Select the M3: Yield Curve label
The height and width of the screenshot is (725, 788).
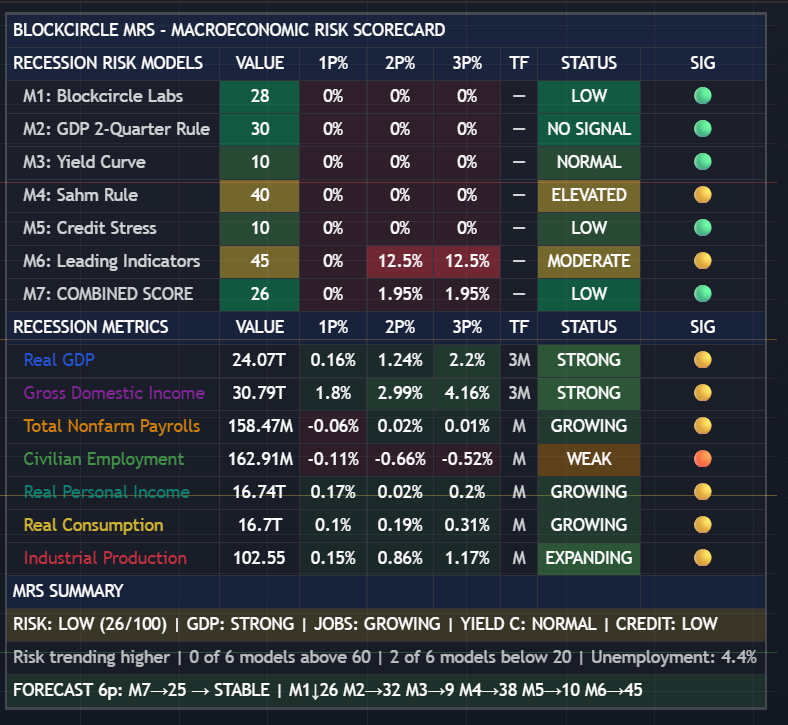84,162
